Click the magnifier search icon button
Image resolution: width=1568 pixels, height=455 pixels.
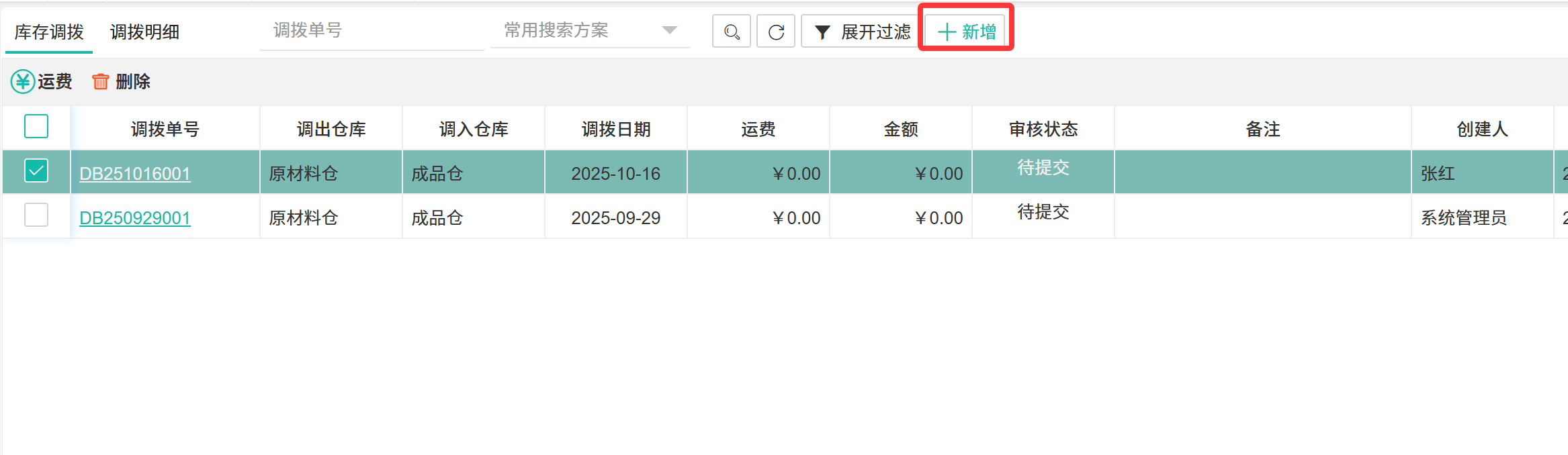[x=731, y=32]
